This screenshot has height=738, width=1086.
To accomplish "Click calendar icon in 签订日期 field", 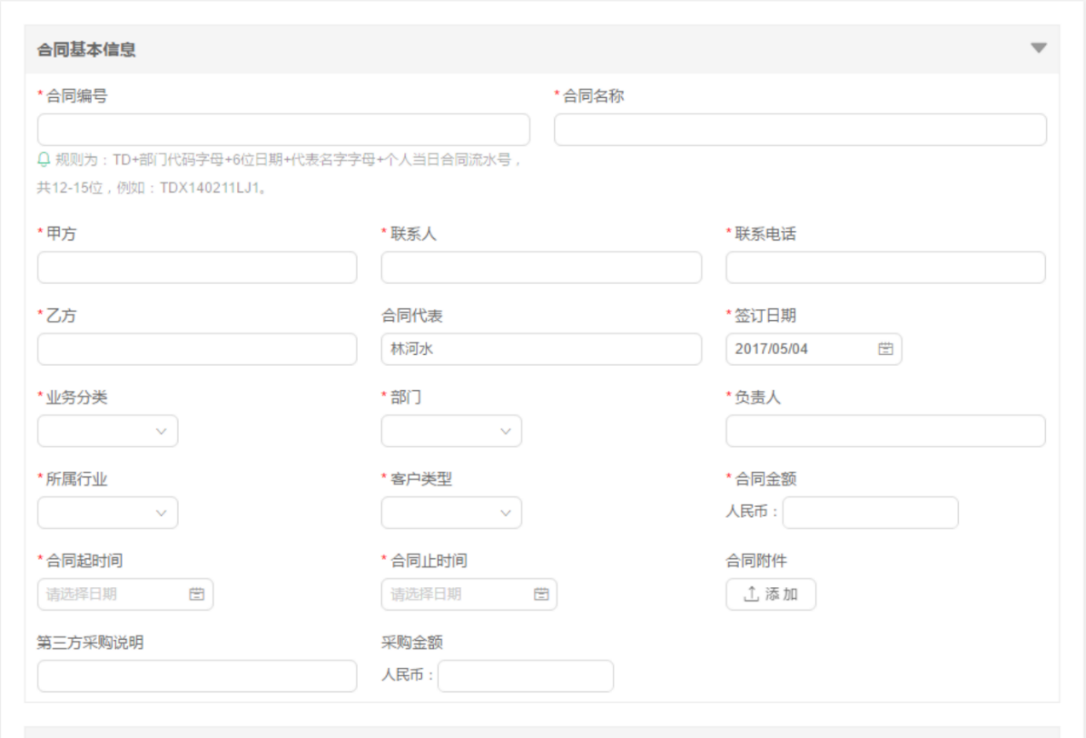I will pyautogui.click(x=885, y=349).
